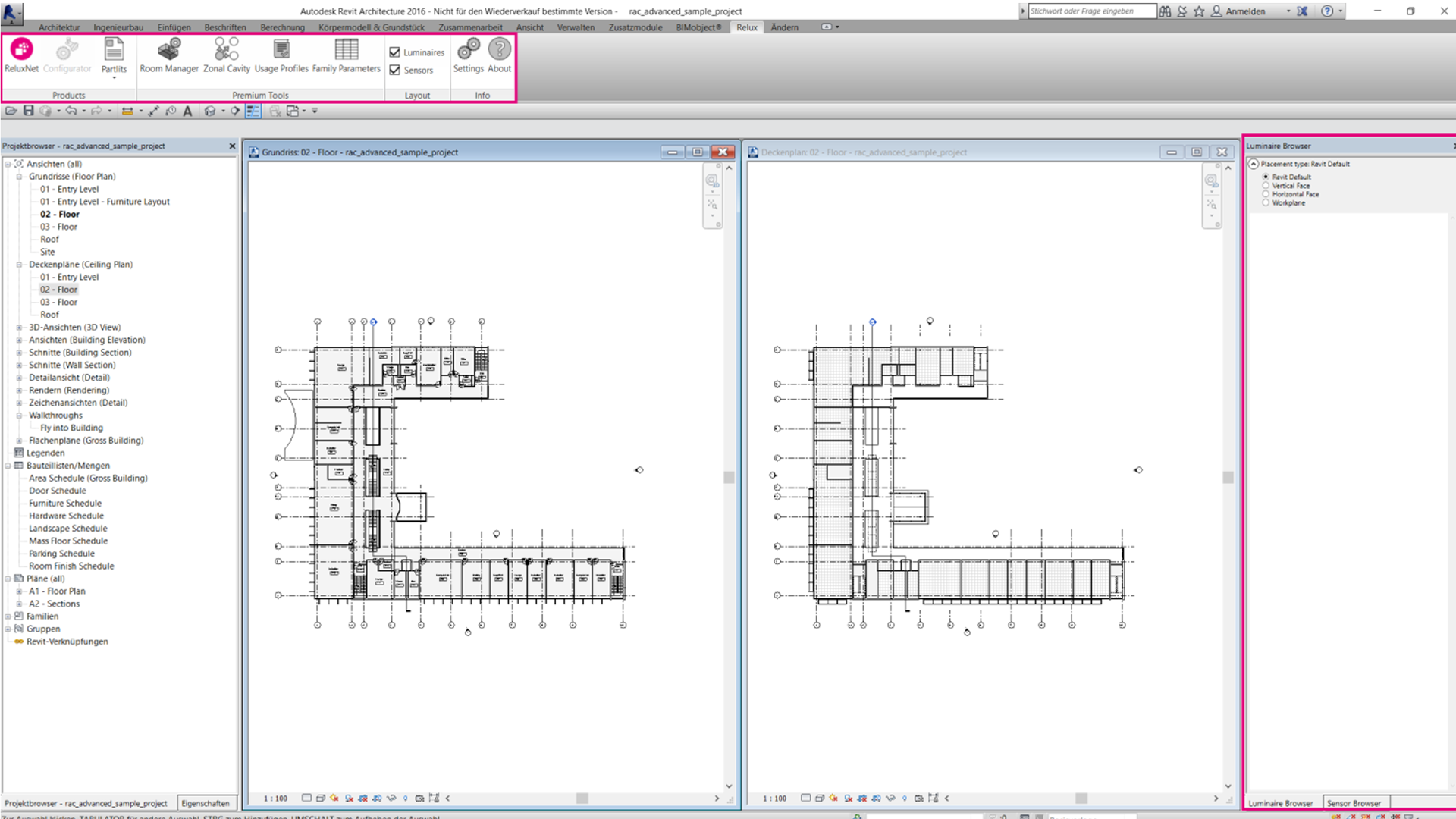Open 03 - Floor under Grundrisse
The width and height of the screenshot is (1456, 819).
58,227
